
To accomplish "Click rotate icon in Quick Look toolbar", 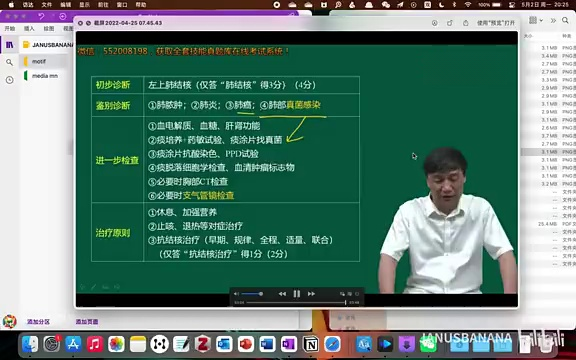I will [450, 23].
